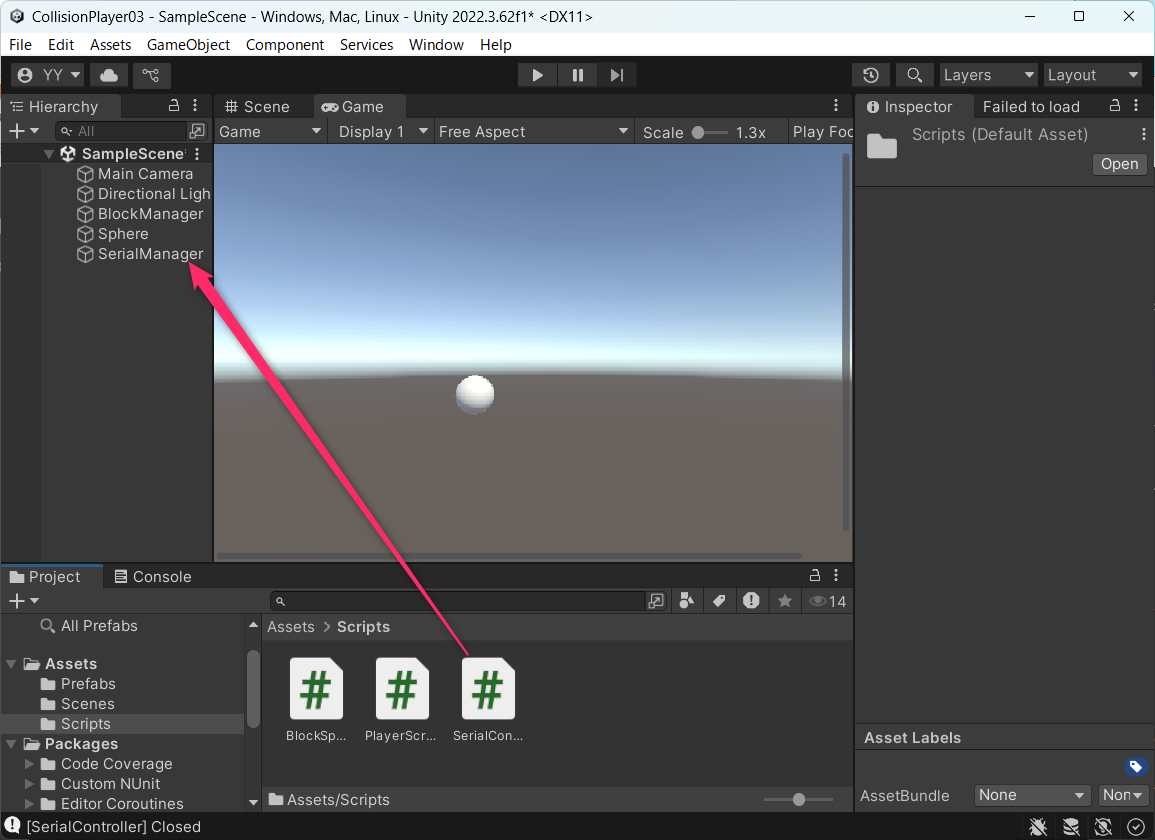Click the Open button in Inspector
1155x840 pixels.
click(1120, 164)
